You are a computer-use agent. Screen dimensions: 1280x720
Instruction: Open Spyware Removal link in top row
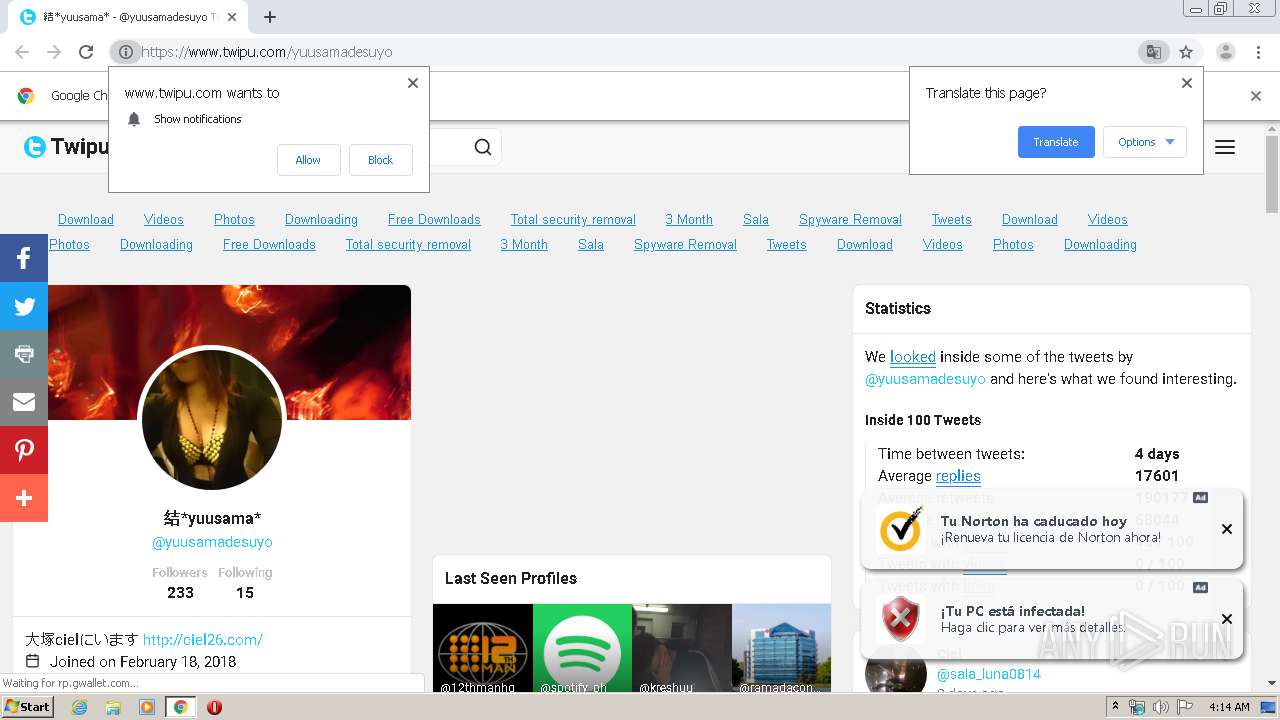(850, 220)
